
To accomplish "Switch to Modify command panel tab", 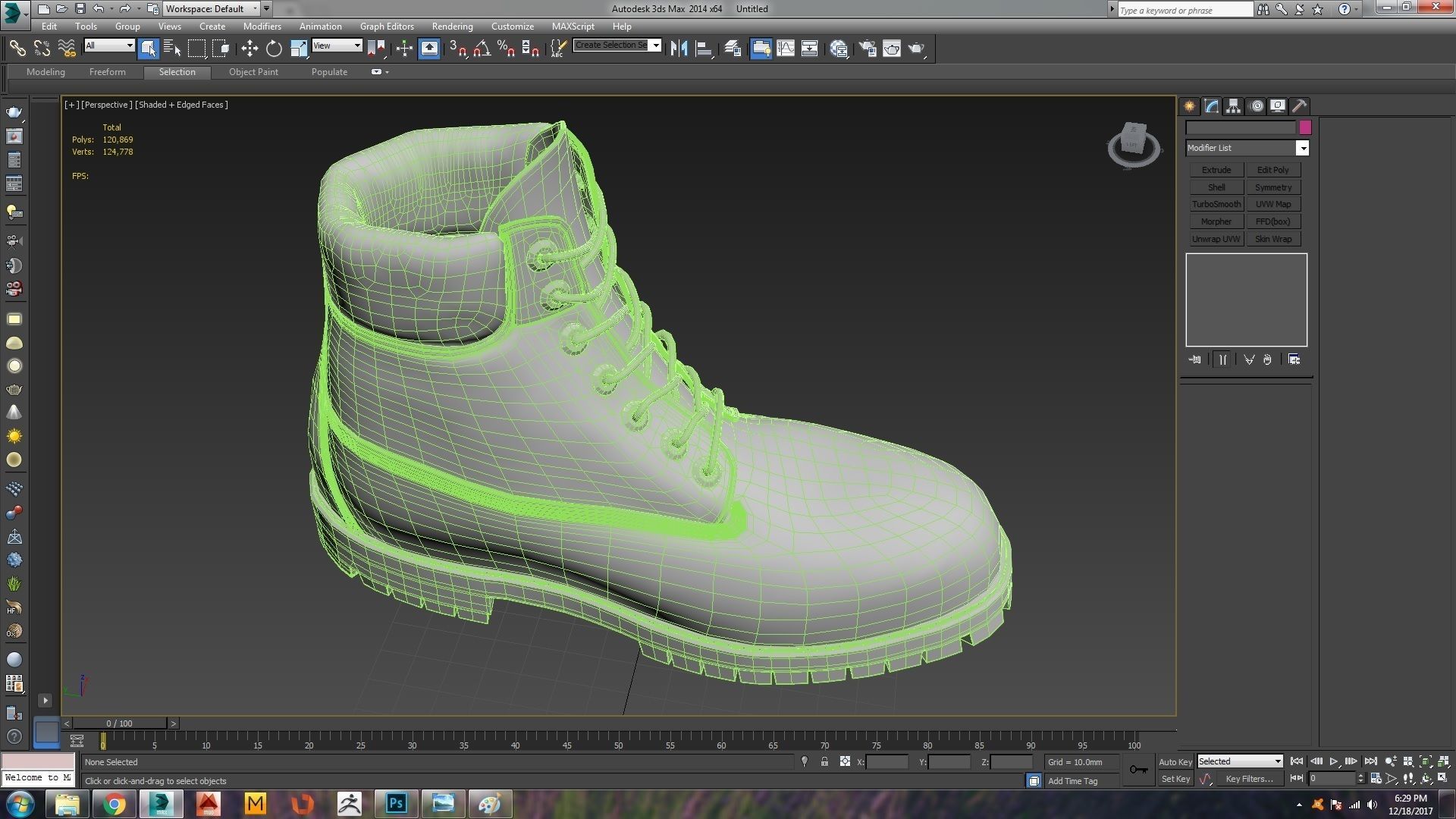I will pyautogui.click(x=1212, y=106).
